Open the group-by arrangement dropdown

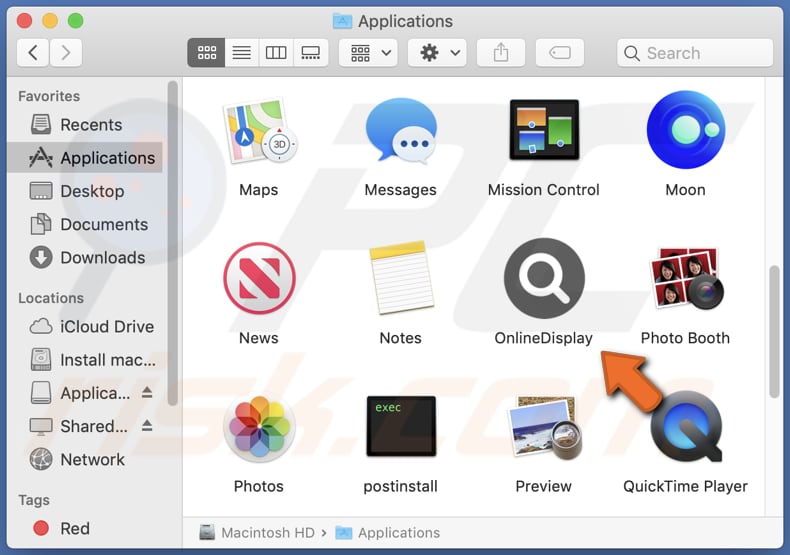point(368,53)
